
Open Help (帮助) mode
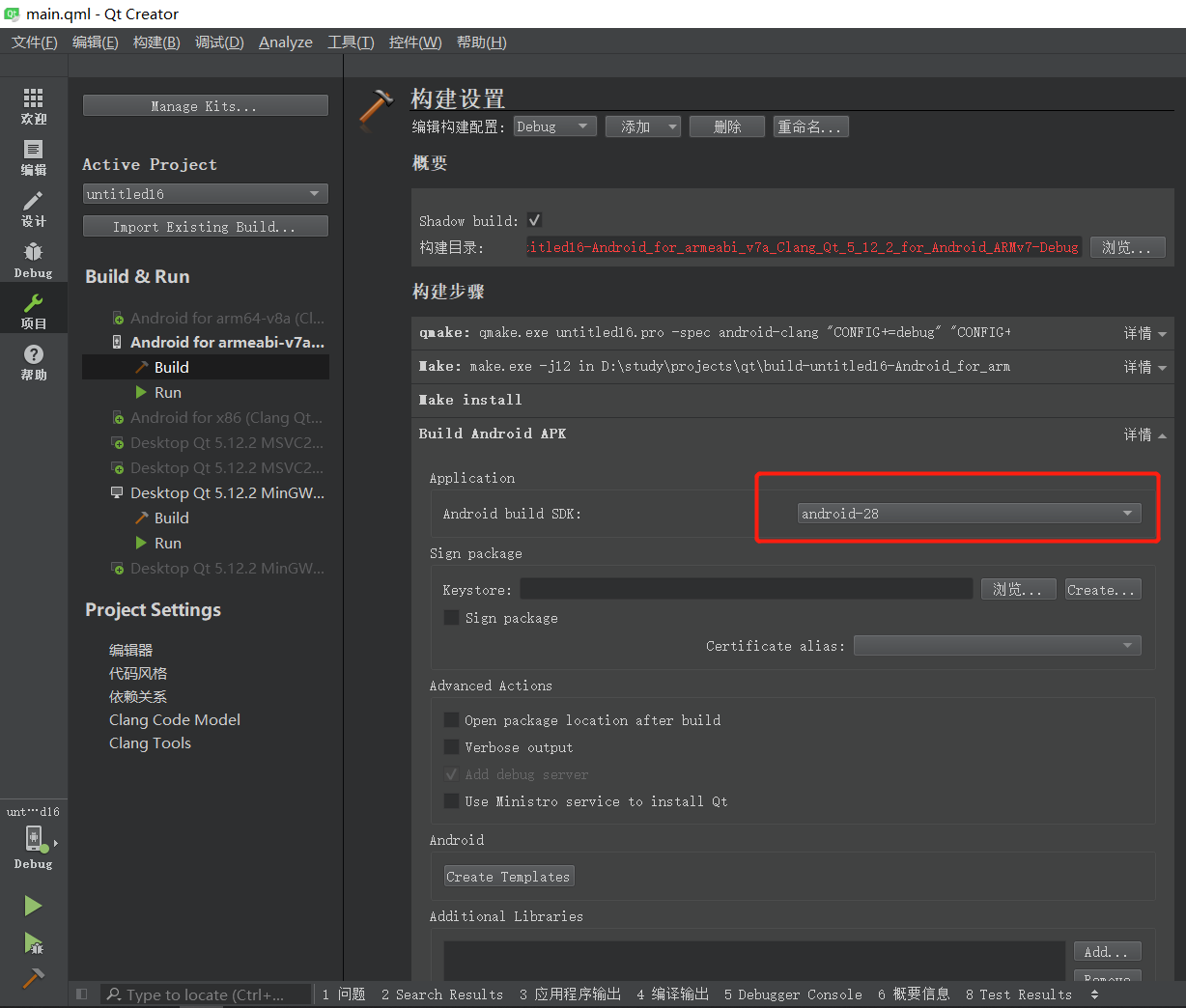pyautogui.click(x=34, y=362)
